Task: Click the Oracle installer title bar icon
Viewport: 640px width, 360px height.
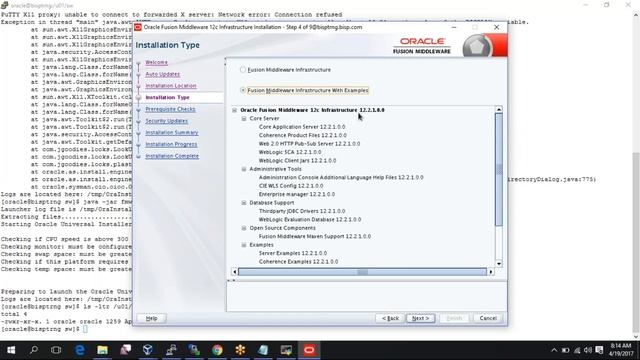Action: point(138,27)
